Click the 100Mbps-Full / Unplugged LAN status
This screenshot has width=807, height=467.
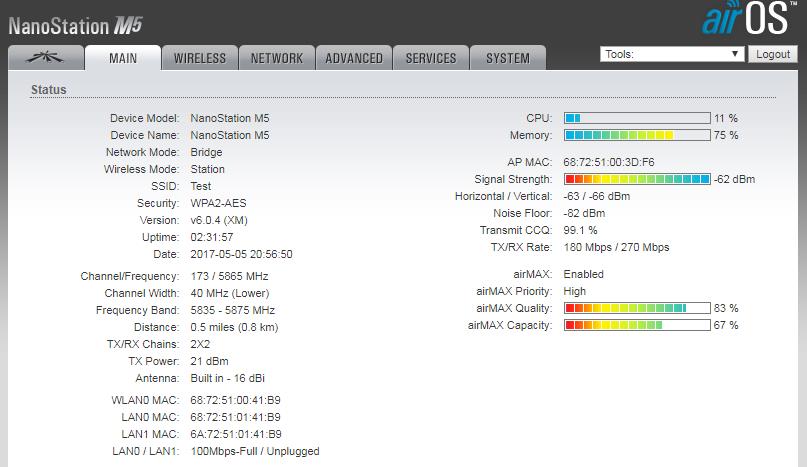tap(255, 451)
